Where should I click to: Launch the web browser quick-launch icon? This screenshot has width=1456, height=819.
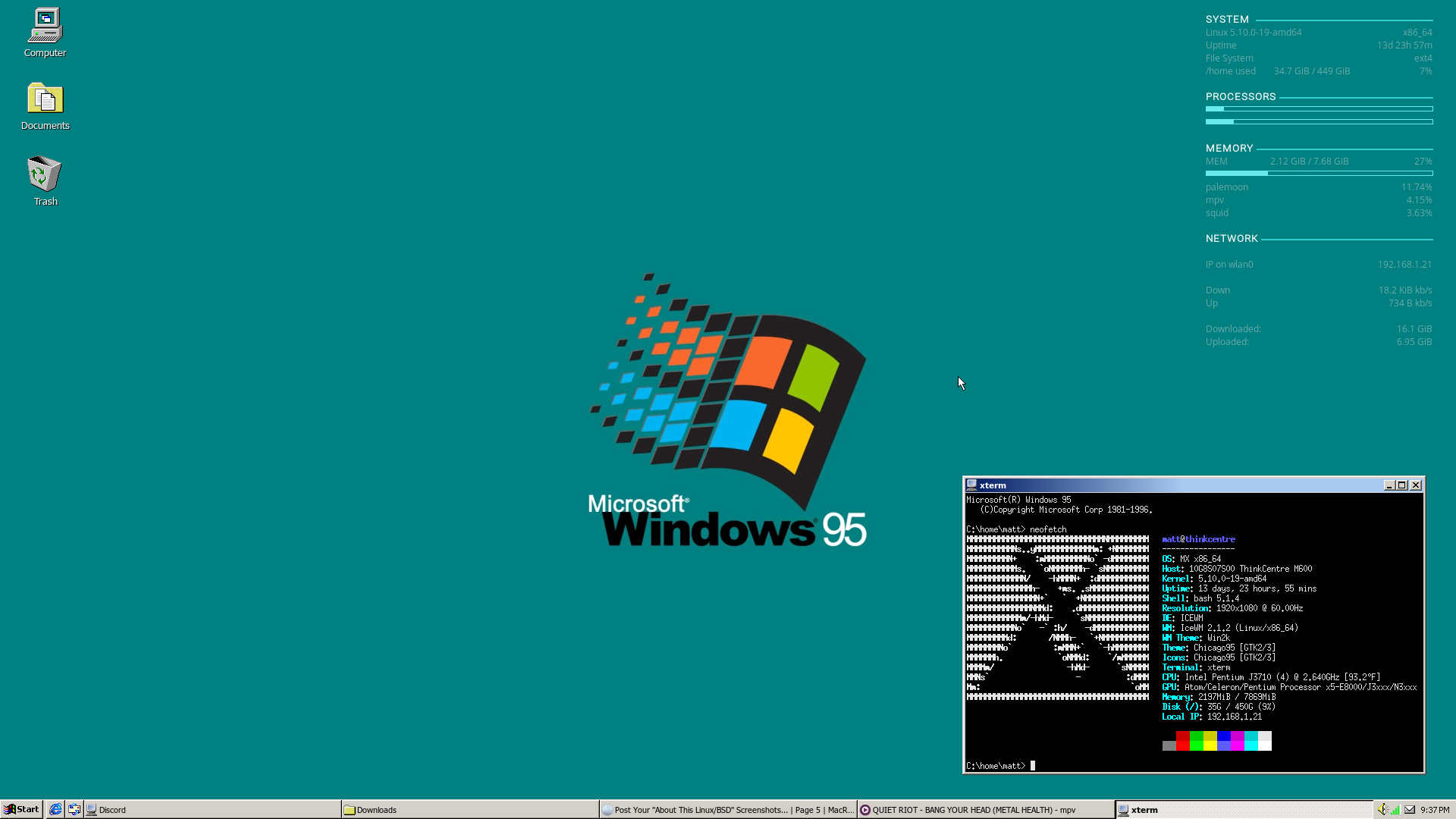[55, 809]
